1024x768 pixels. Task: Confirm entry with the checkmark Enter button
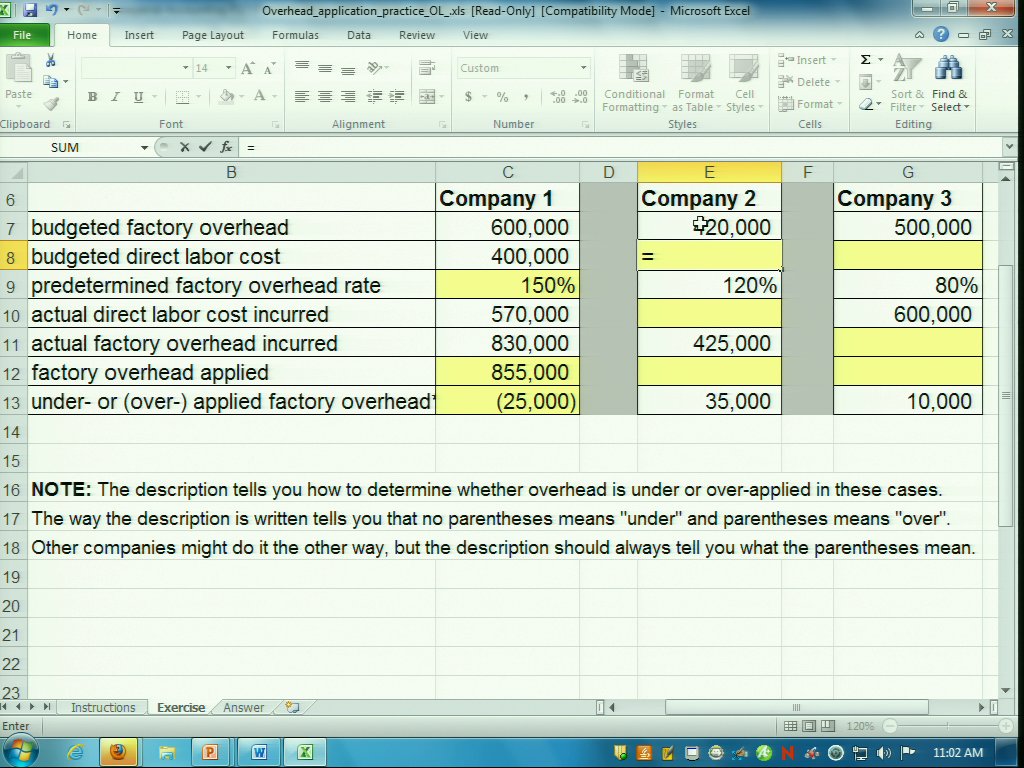pyautogui.click(x=205, y=147)
